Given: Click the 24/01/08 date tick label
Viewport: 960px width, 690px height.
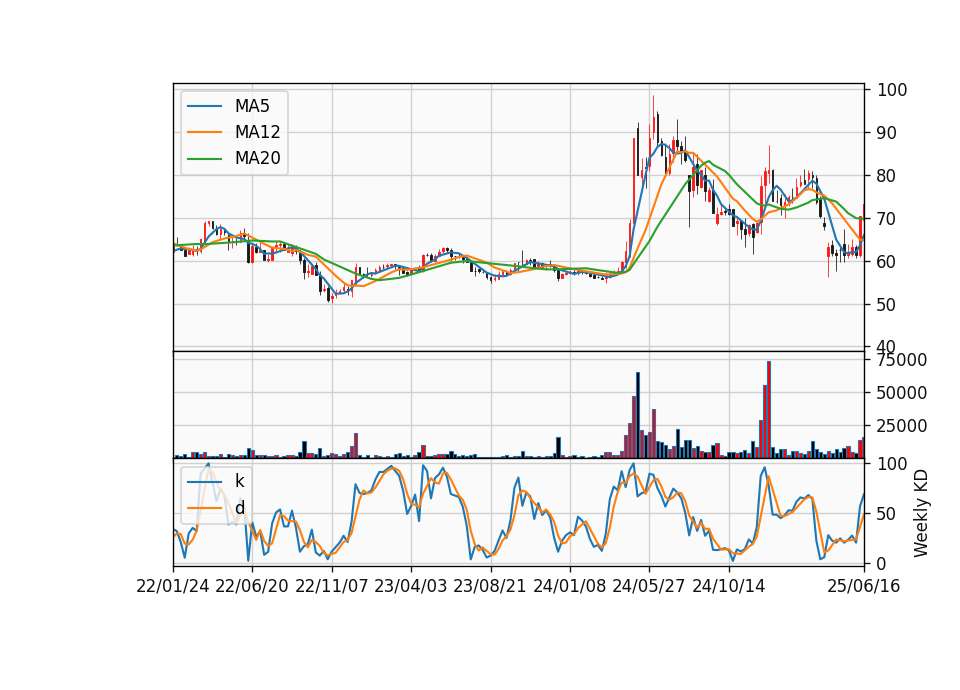Looking at the screenshot, I should 569,586.
